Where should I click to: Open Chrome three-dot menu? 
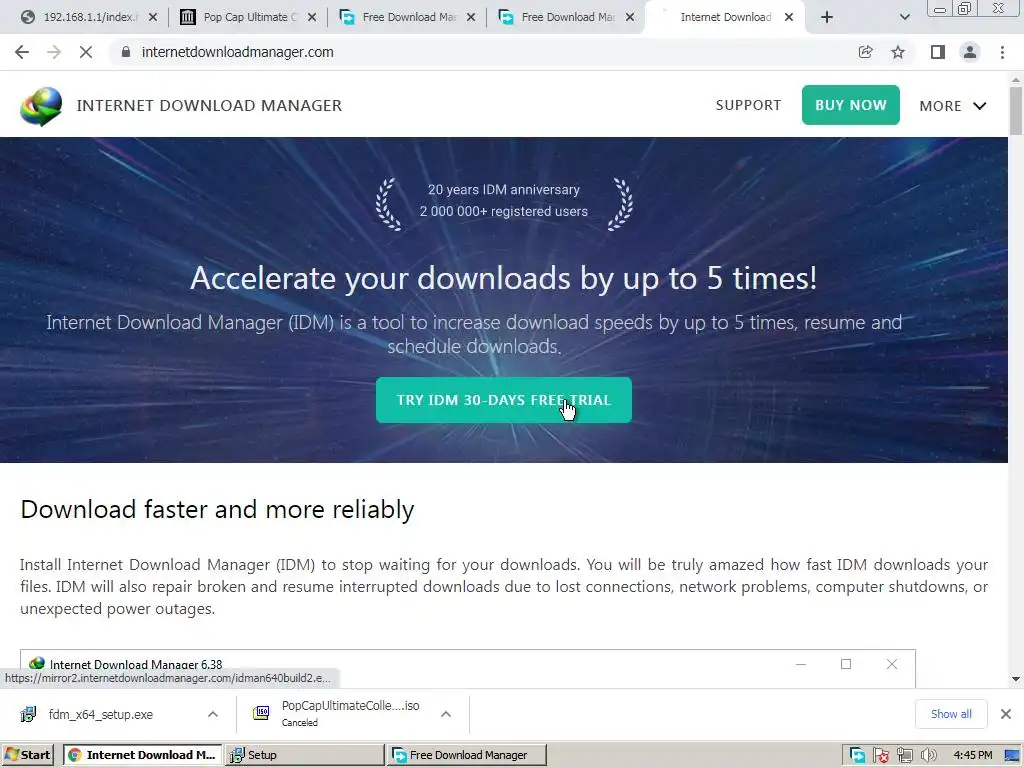tap(1002, 52)
